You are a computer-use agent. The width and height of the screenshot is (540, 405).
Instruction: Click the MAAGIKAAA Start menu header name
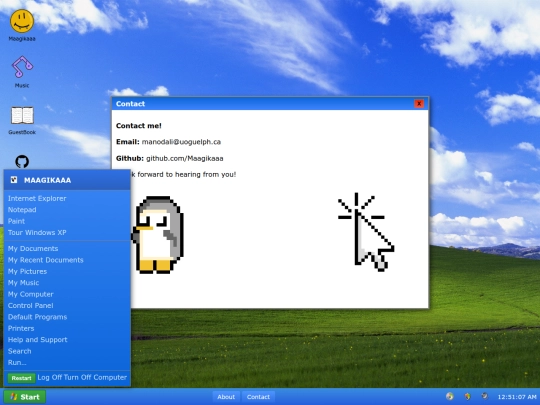pyautogui.click(x=48, y=180)
